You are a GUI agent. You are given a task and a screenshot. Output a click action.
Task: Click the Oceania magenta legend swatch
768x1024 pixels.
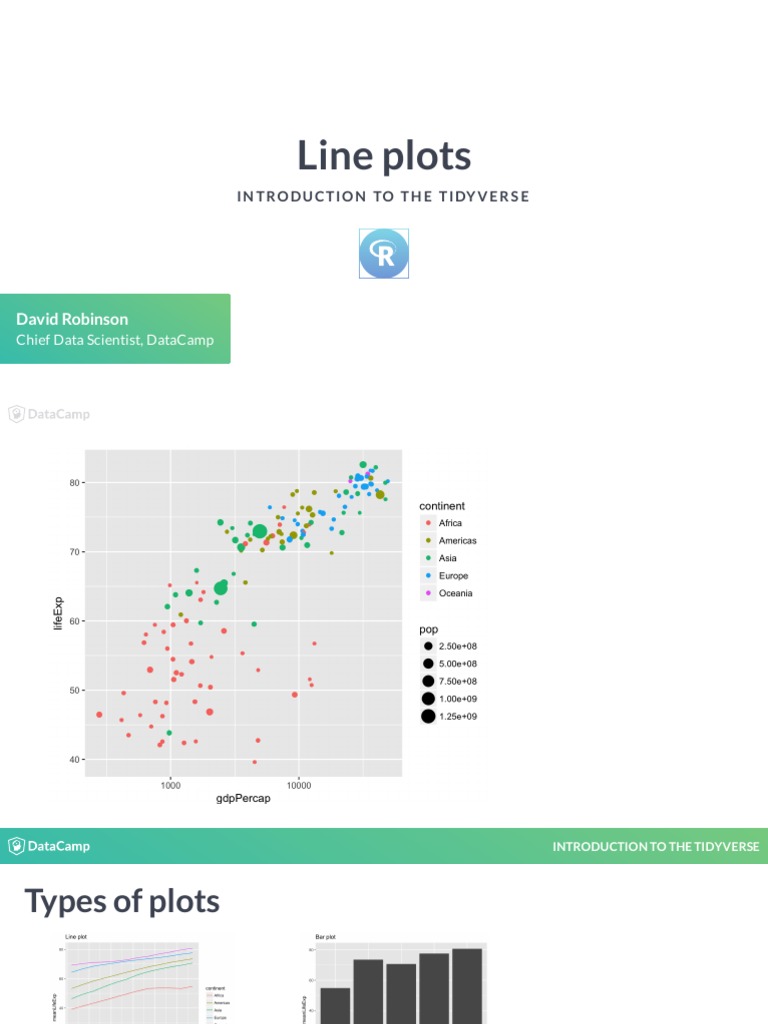[428, 593]
